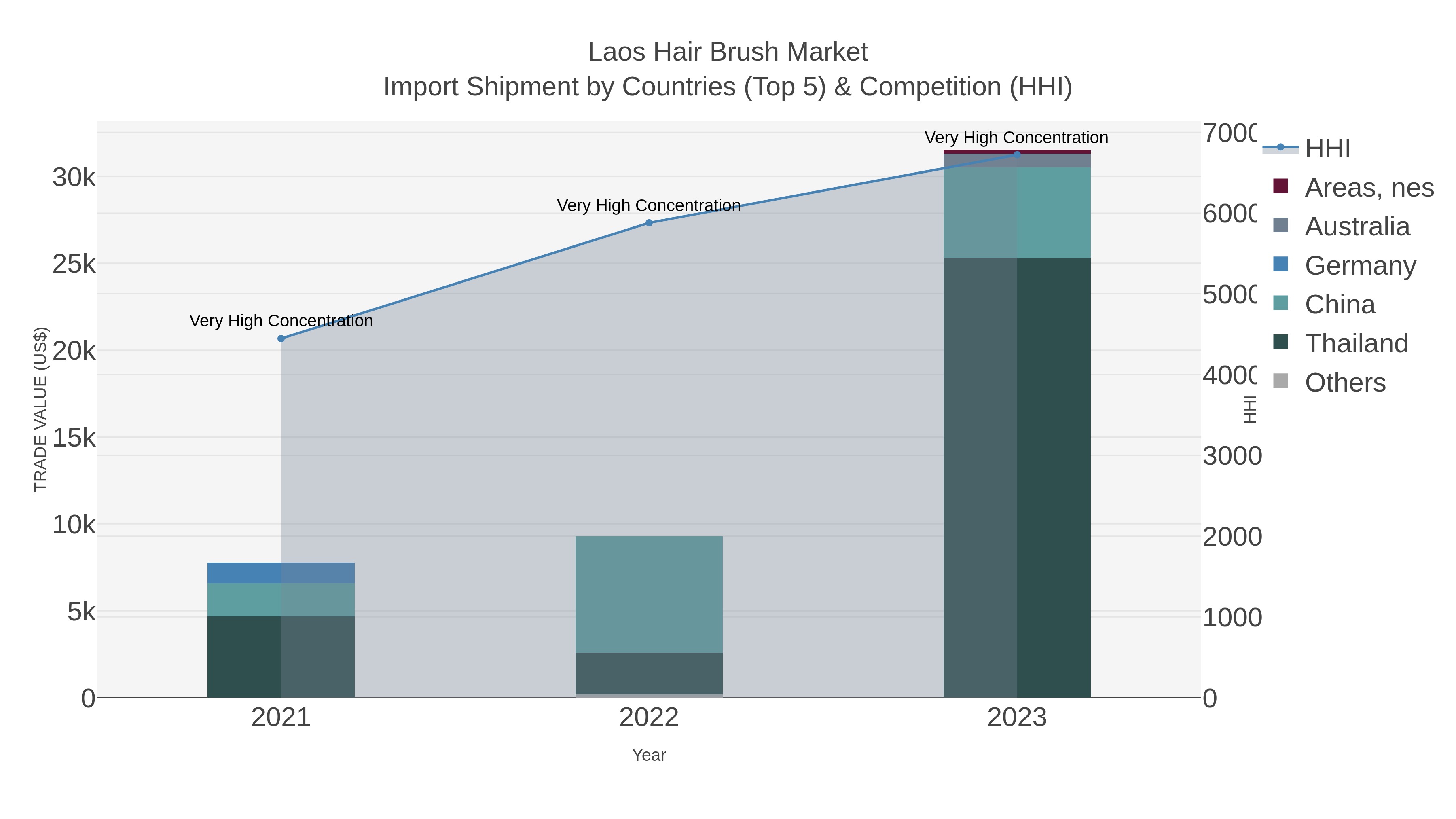Click the 25k left axis tick
Image resolution: width=1456 pixels, height=819 pixels.
tap(74, 264)
